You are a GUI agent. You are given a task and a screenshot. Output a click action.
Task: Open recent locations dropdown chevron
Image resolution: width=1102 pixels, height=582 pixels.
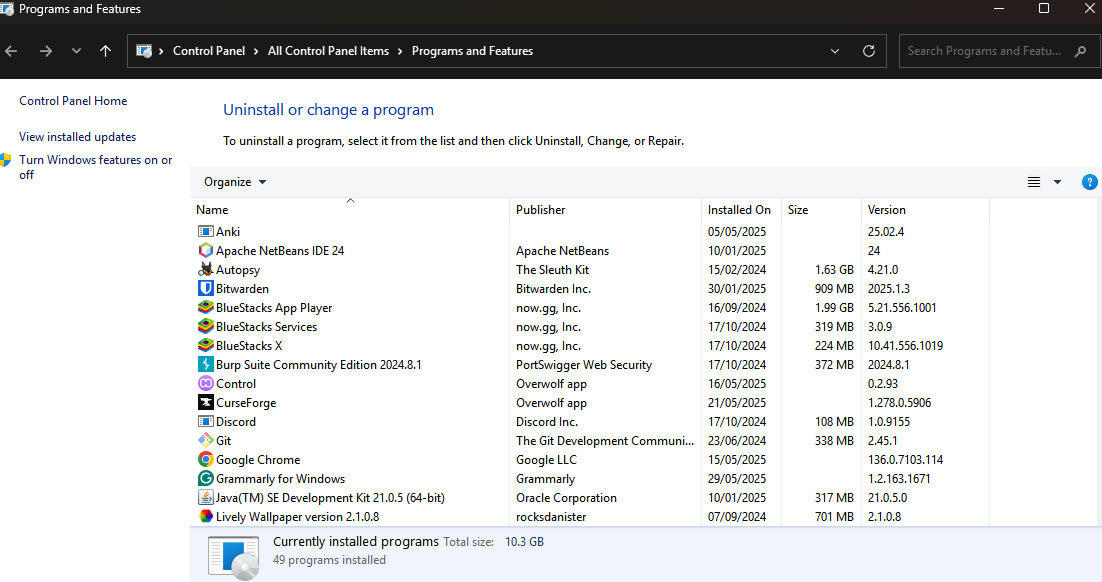77,51
